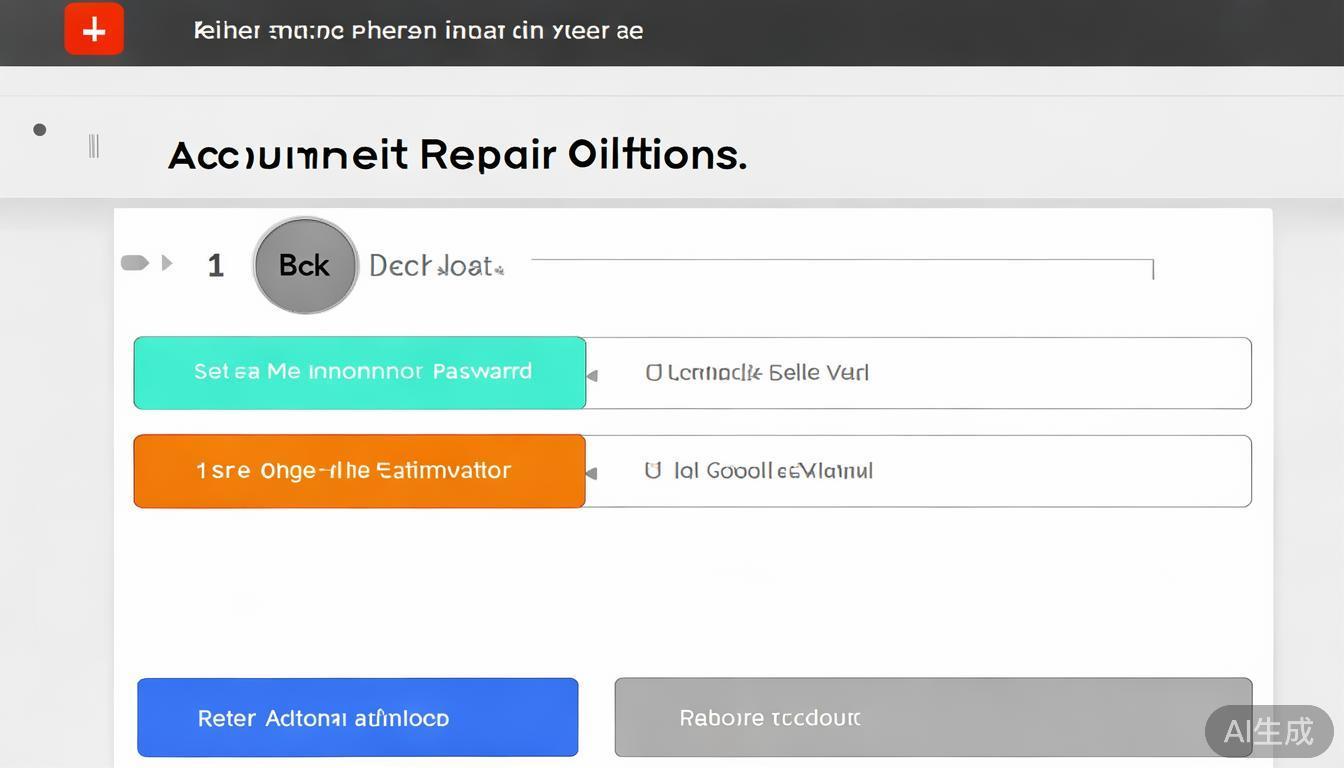The height and width of the screenshot is (768, 1344).
Task: Click the gray pill icon before step 1
Action: click(x=134, y=263)
